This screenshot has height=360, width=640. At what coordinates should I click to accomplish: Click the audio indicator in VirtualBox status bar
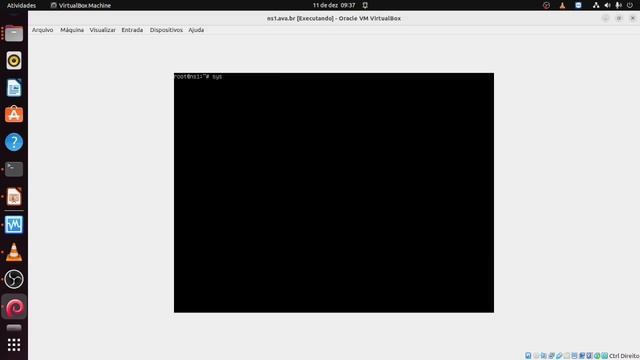pyautogui.click(x=544, y=356)
